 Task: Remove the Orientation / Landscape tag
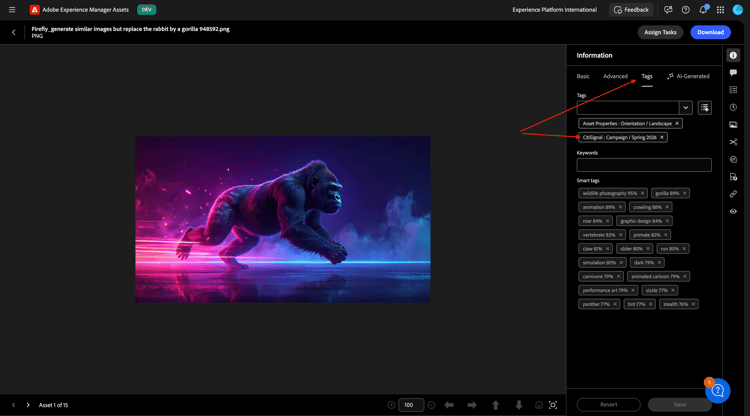(677, 123)
